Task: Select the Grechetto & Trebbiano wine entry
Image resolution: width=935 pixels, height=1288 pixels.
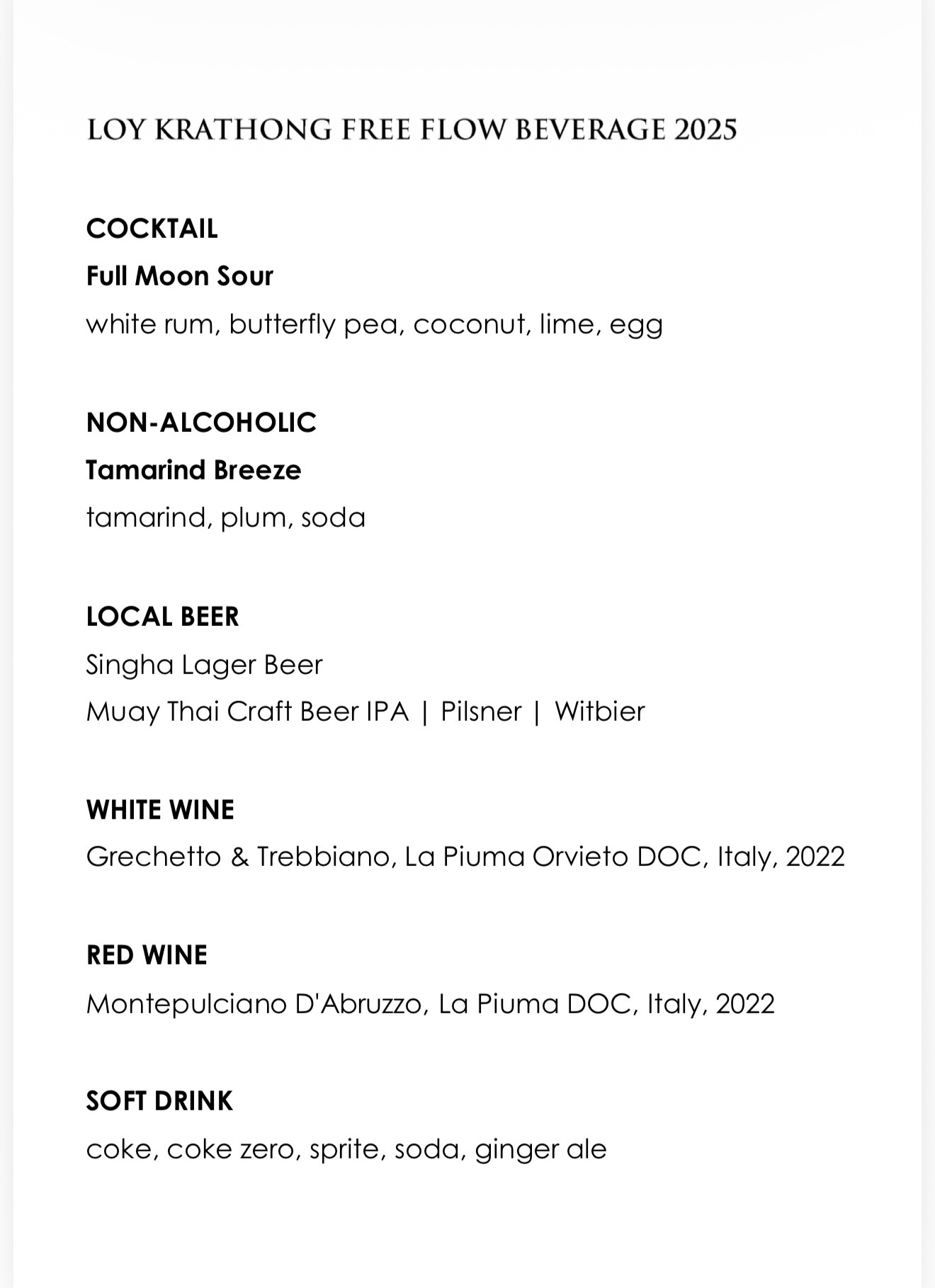Action: [465, 857]
